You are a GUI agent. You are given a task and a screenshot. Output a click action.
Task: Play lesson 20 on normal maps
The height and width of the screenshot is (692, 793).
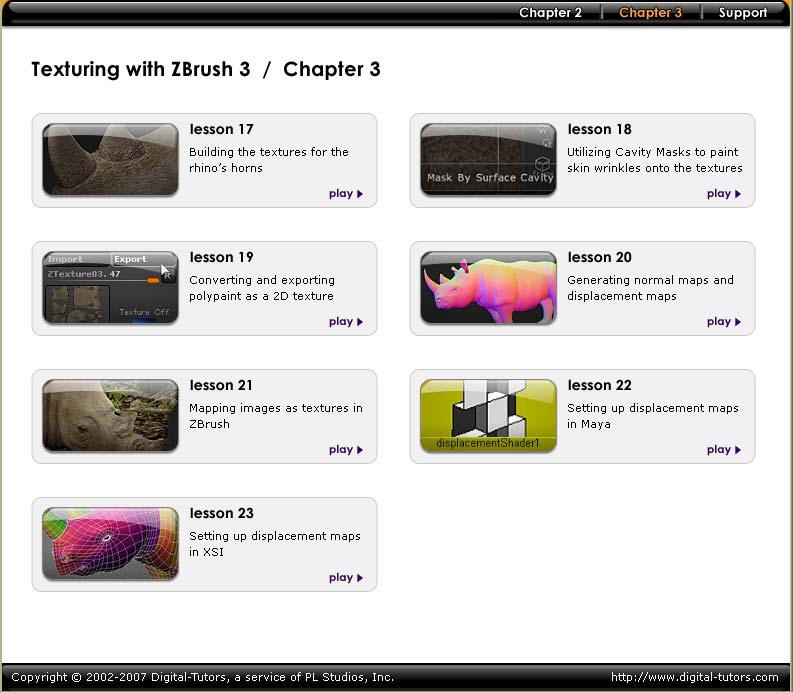pyautogui.click(x=724, y=322)
